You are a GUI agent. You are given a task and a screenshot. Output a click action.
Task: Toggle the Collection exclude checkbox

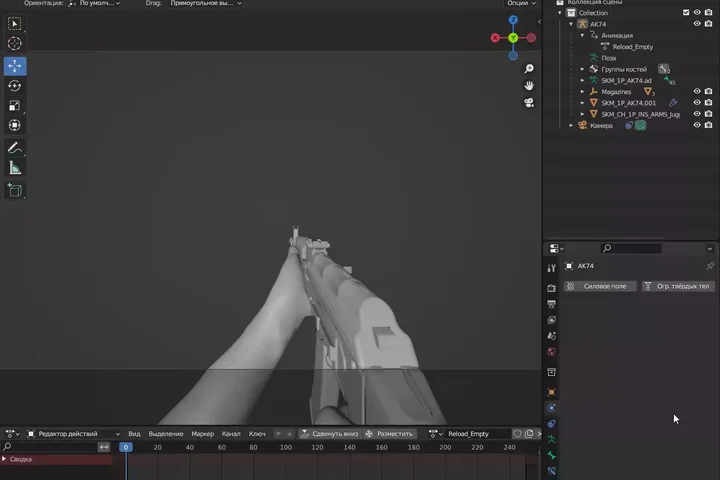[686, 13]
